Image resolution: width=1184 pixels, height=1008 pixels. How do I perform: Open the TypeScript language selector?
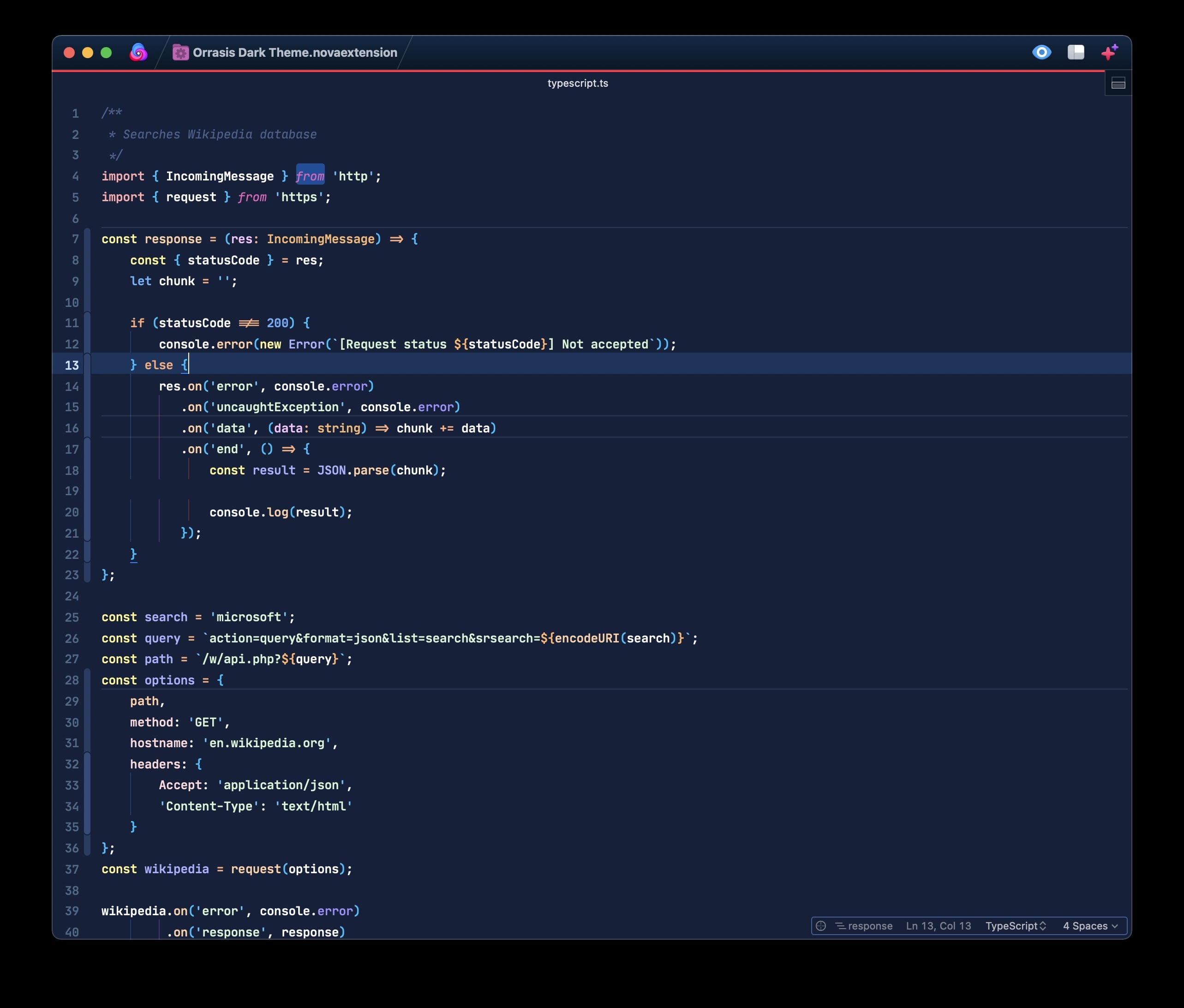[x=1015, y=926]
